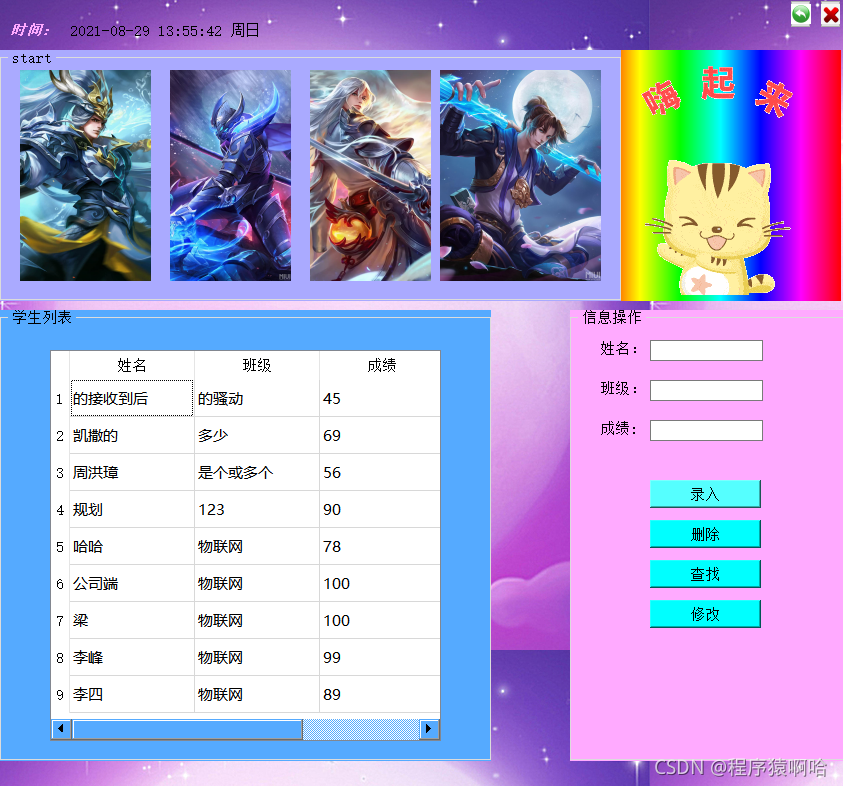Viewport: 843px width, 786px height.
Task: Select the score cell 45
Action: 380,398
